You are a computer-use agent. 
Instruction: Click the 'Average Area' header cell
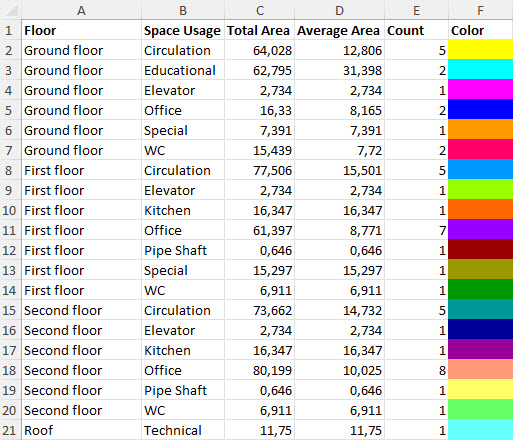tap(339, 30)
